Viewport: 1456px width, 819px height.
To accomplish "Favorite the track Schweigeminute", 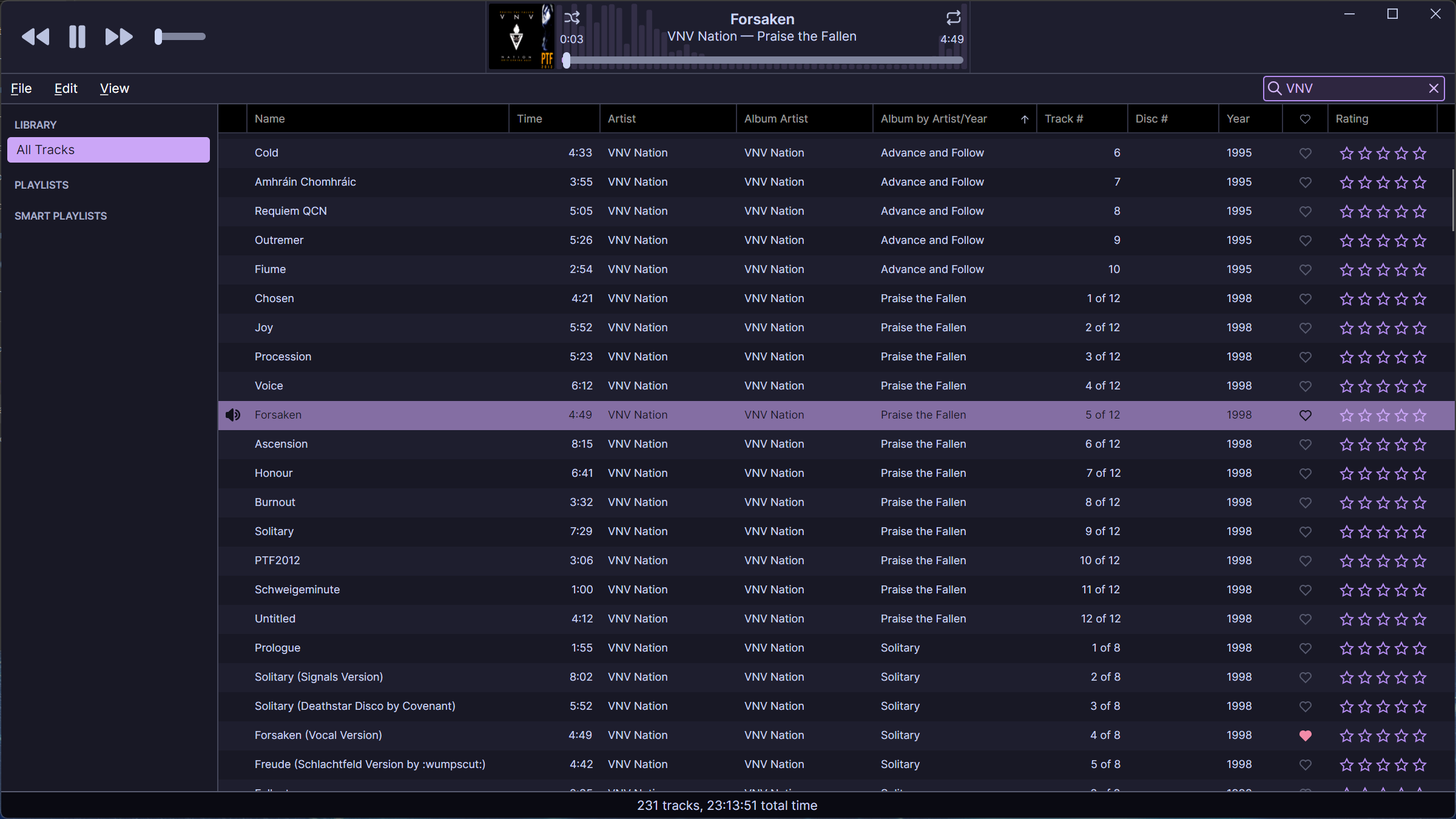I will click(x=1306, y=590).
